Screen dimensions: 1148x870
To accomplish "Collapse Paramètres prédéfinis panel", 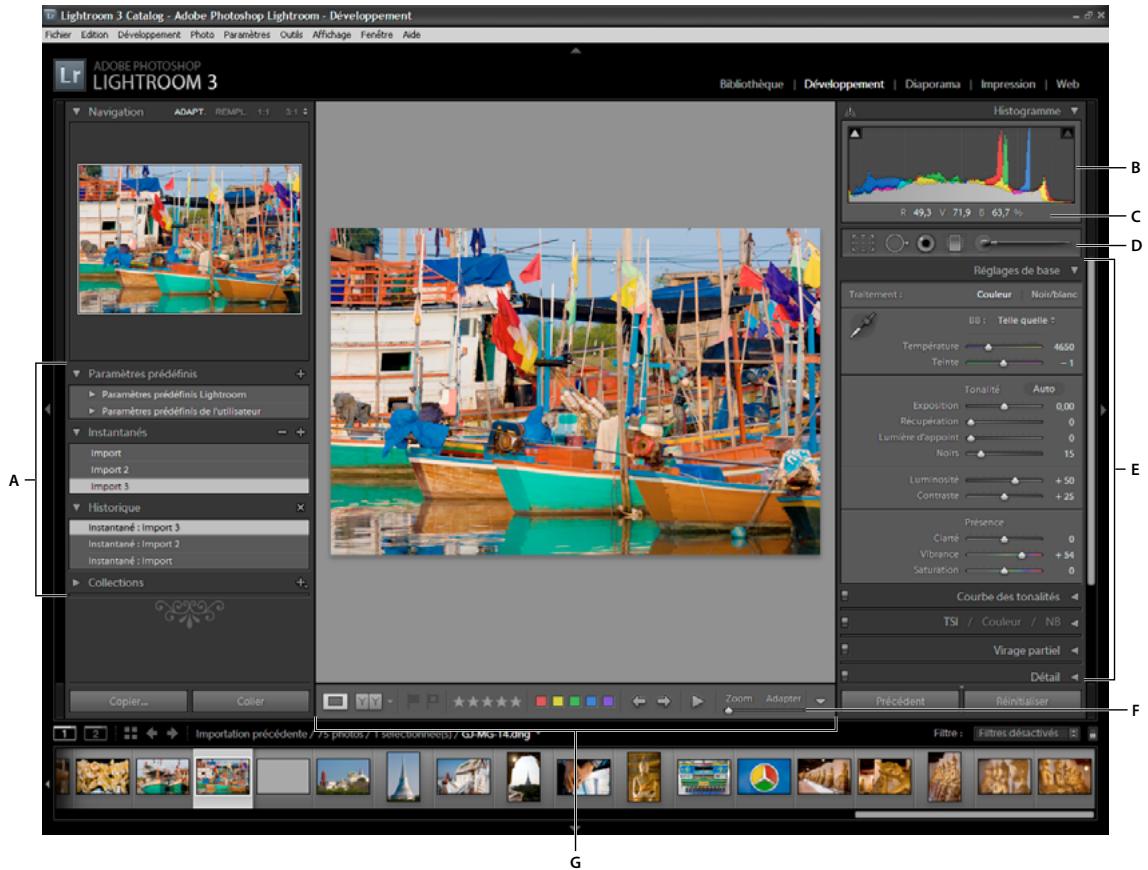I will pos(76,373).
